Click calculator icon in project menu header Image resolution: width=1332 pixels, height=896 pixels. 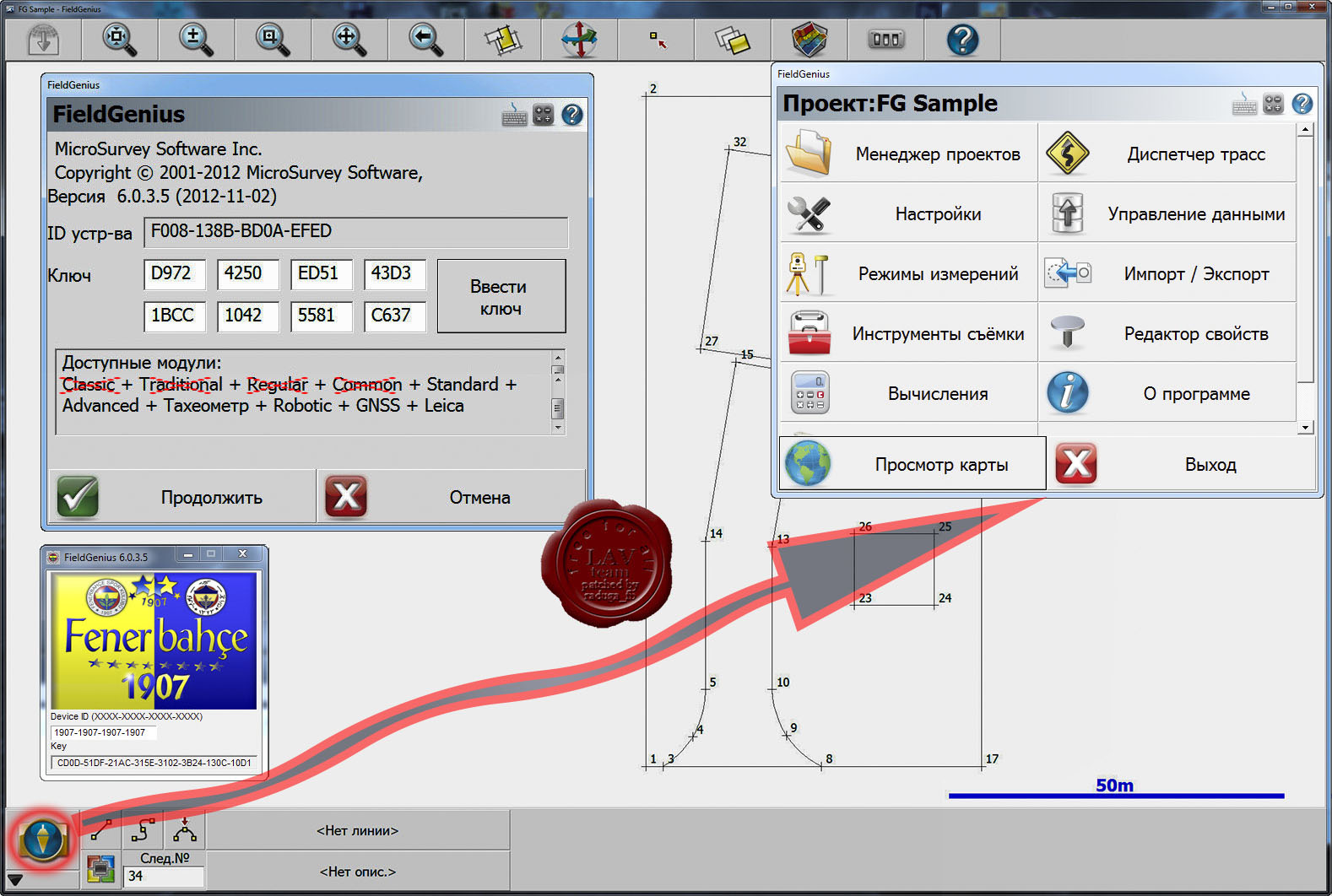click(x=1274, y=104)
